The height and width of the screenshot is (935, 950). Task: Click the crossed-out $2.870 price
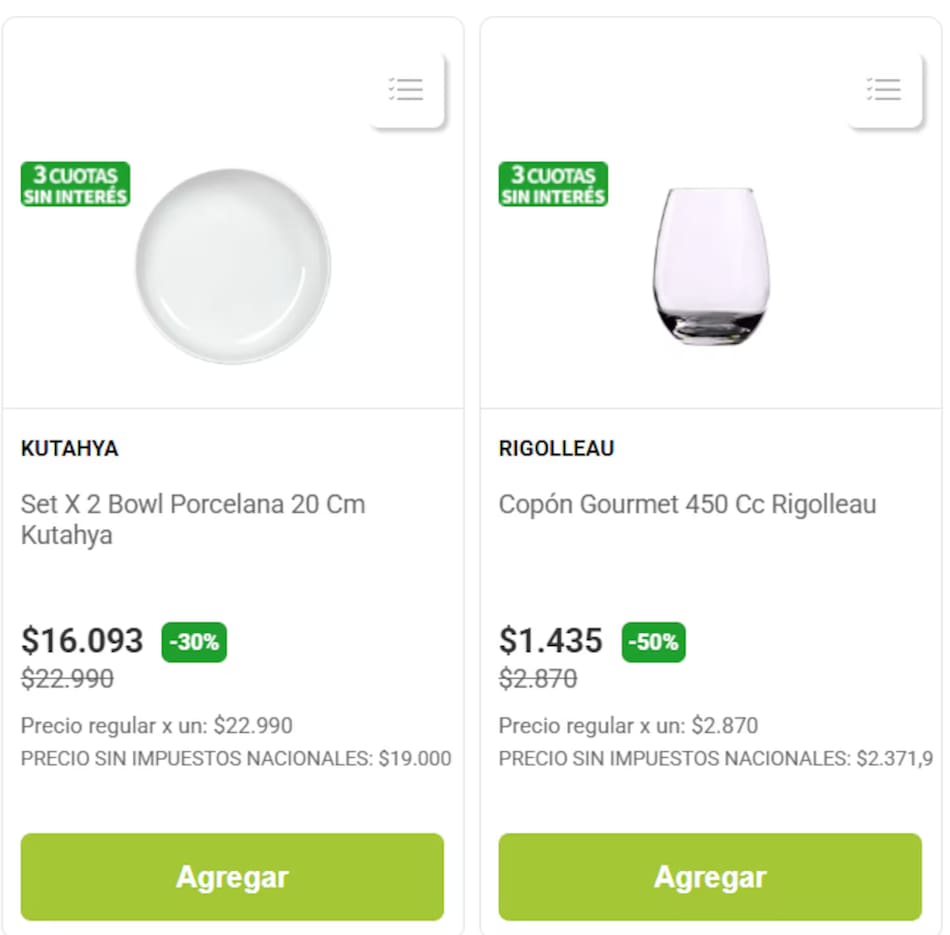pyautogui.click(x=538, y=679)
